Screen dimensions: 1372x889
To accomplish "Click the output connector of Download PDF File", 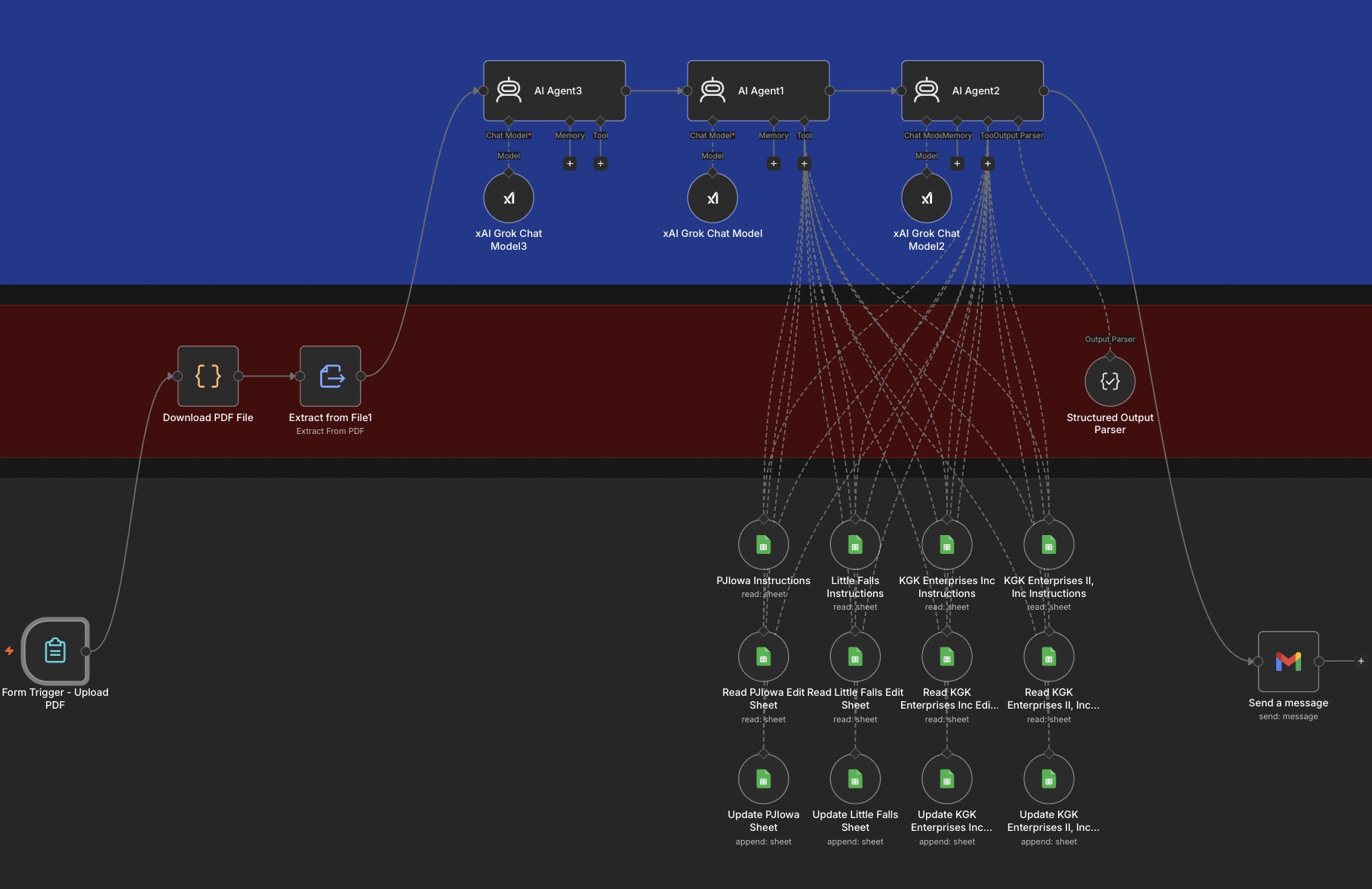I will [238, 376].
